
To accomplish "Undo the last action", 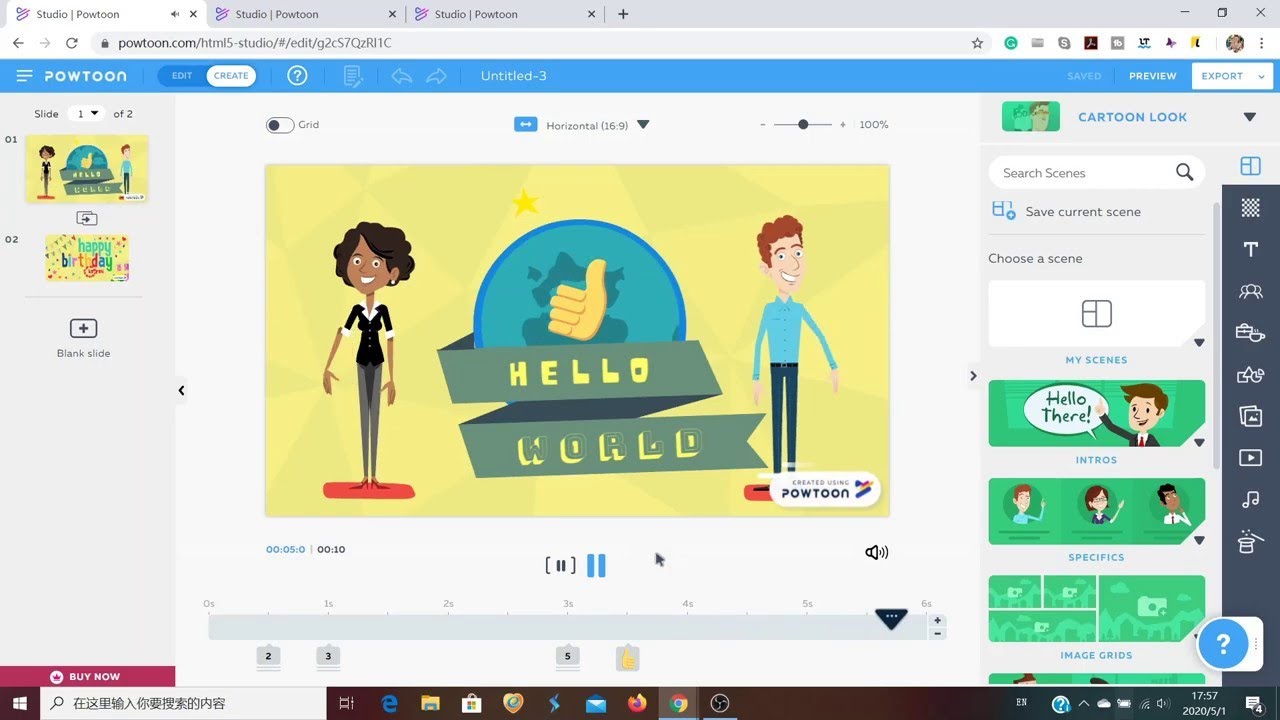I will click(402, 76).
